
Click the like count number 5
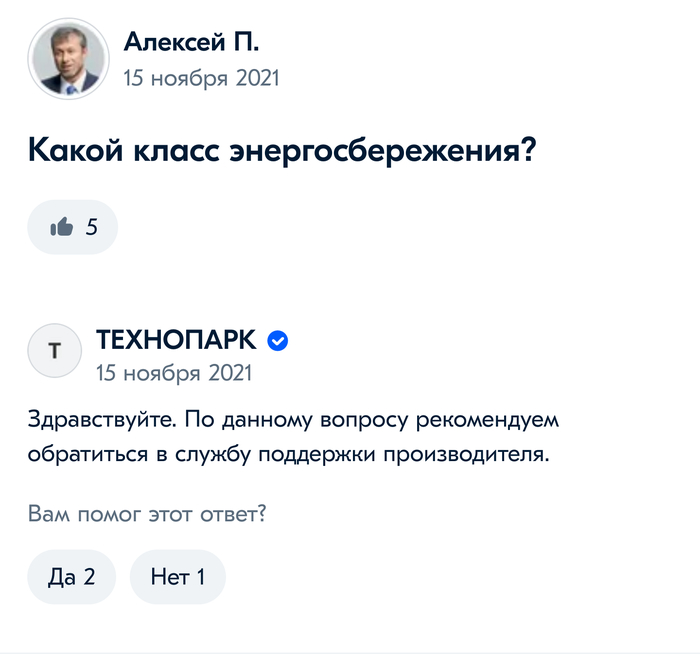[91, 227]
